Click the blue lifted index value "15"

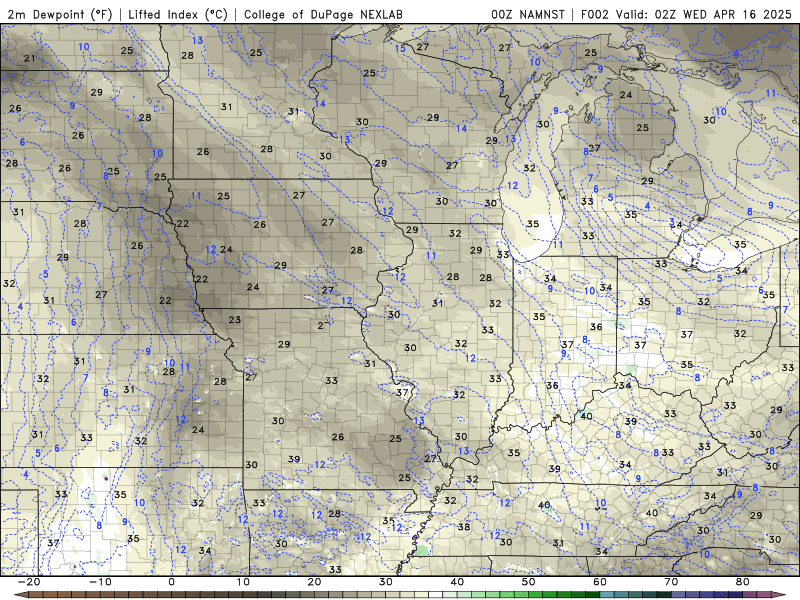coord(400,48)
